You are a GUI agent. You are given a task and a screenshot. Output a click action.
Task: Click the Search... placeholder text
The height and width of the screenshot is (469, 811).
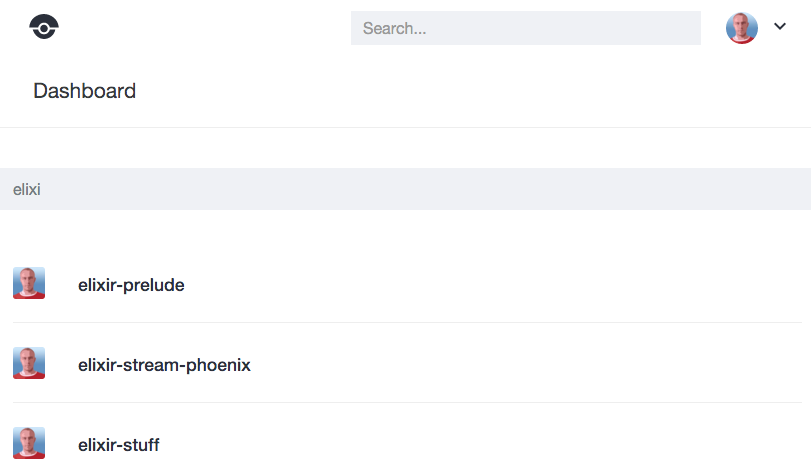tap(394, 28)
